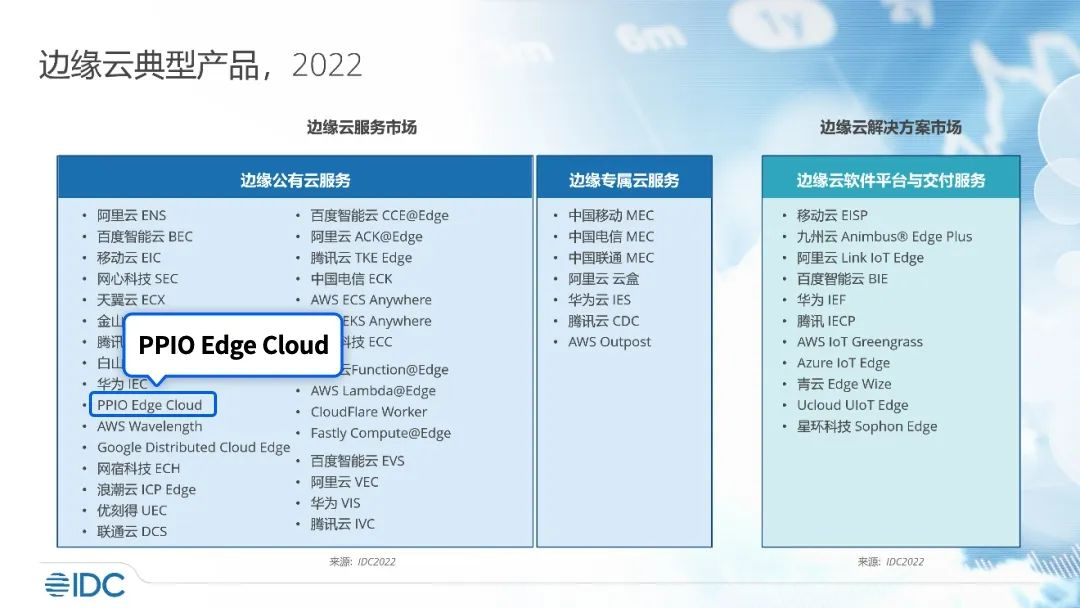
Task: Click the 边缘公有云服务 column header
Action: [x=295, y=180]
